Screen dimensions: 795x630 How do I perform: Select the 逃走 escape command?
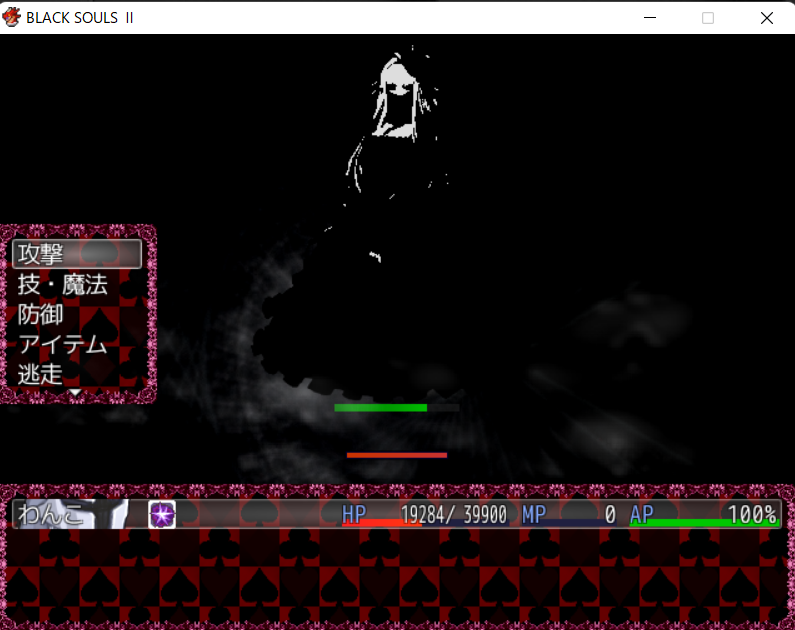40,375
